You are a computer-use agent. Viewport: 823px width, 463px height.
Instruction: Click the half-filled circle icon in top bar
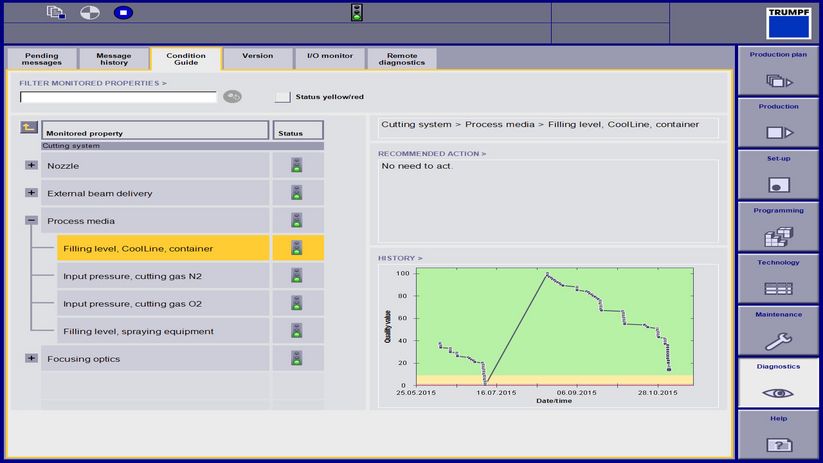point(90,12)
